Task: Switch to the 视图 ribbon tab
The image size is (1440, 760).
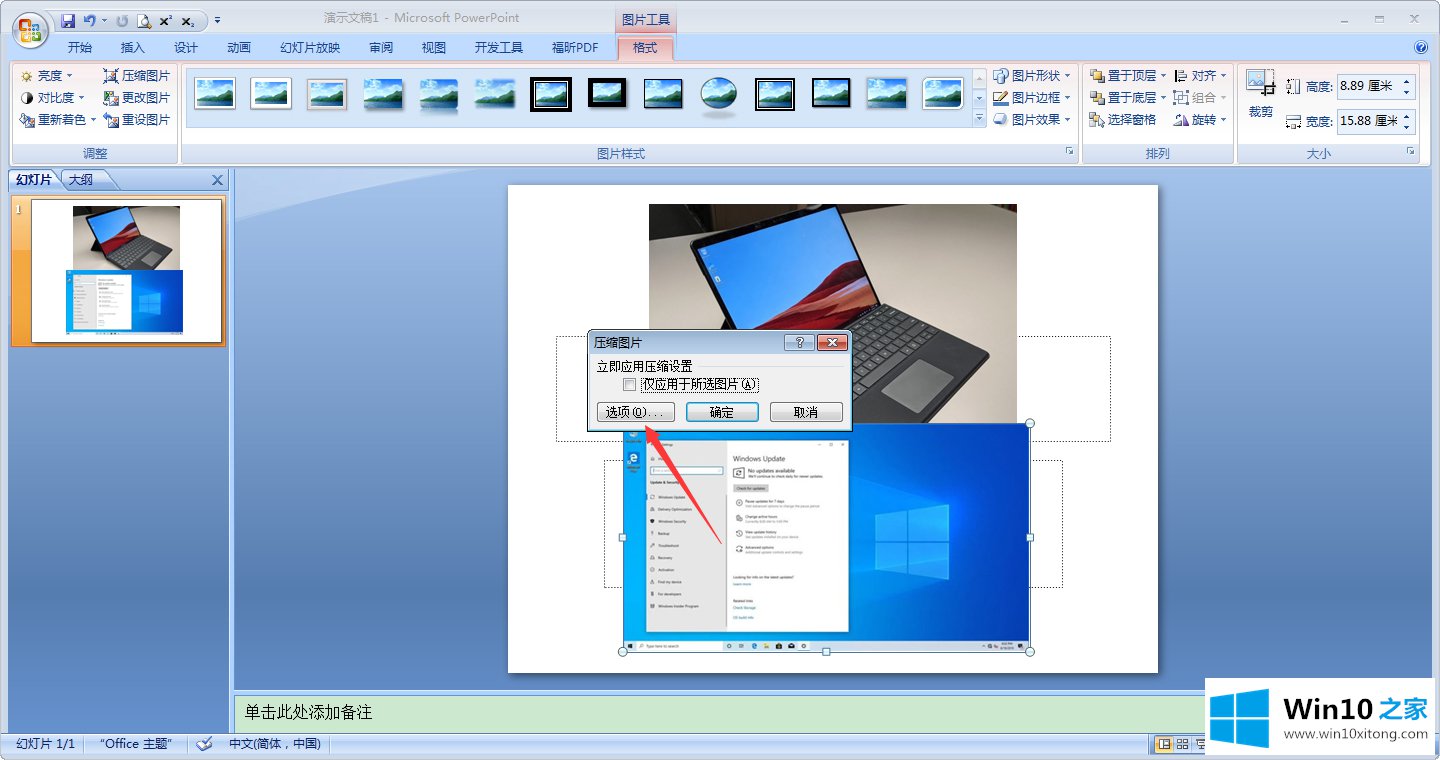Action: click(434, 48)
